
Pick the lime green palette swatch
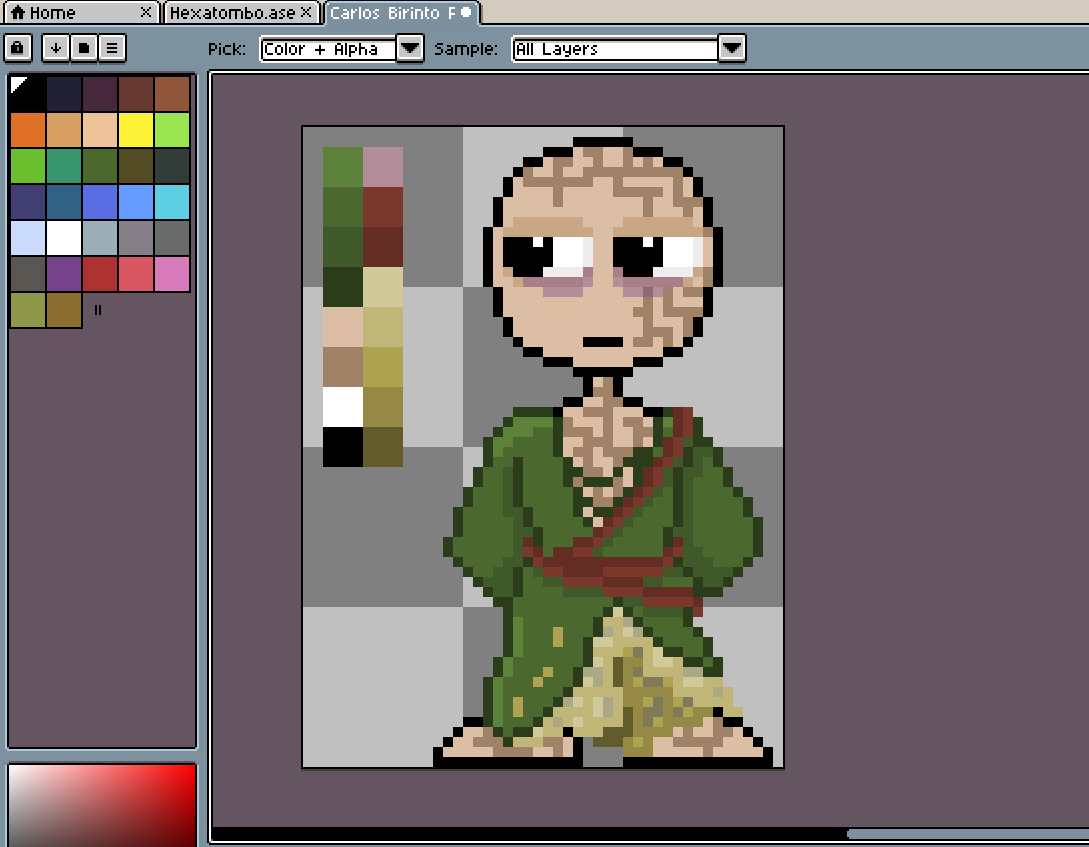(x=172, y=130)
